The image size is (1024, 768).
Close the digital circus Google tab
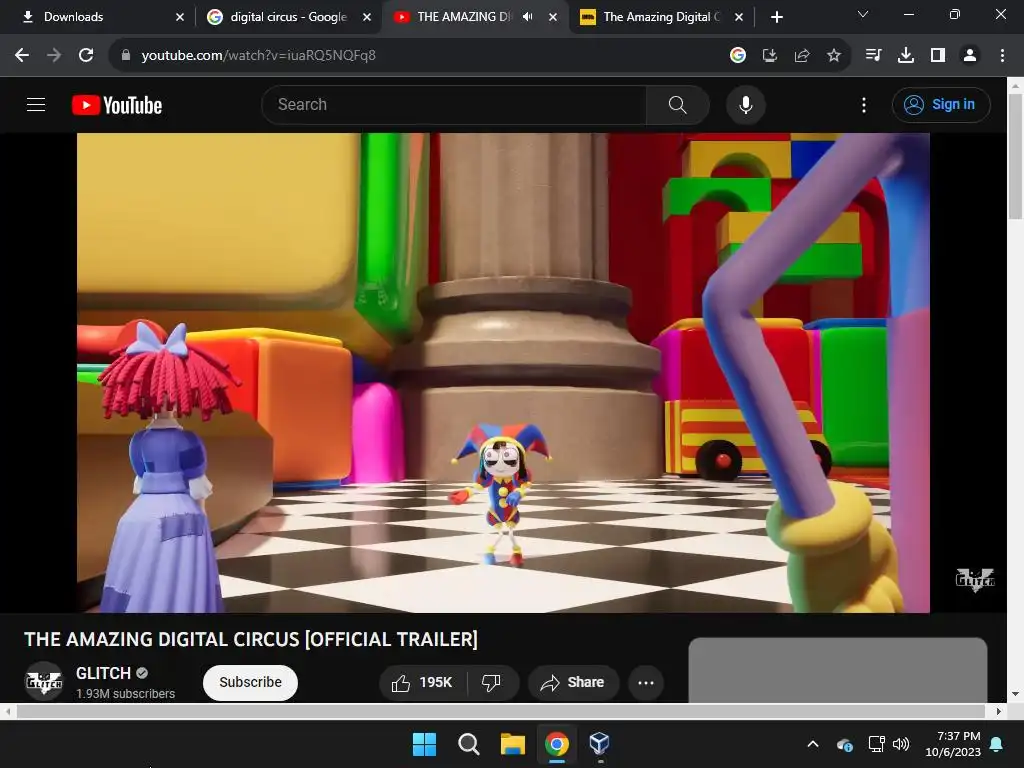point(367,17)
